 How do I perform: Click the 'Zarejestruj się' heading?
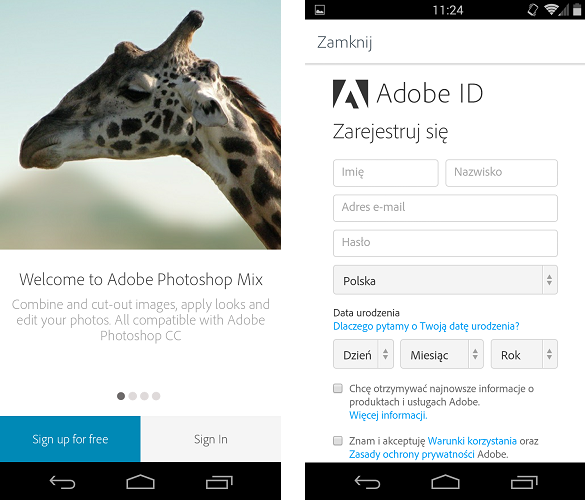(x=390, y=132)
